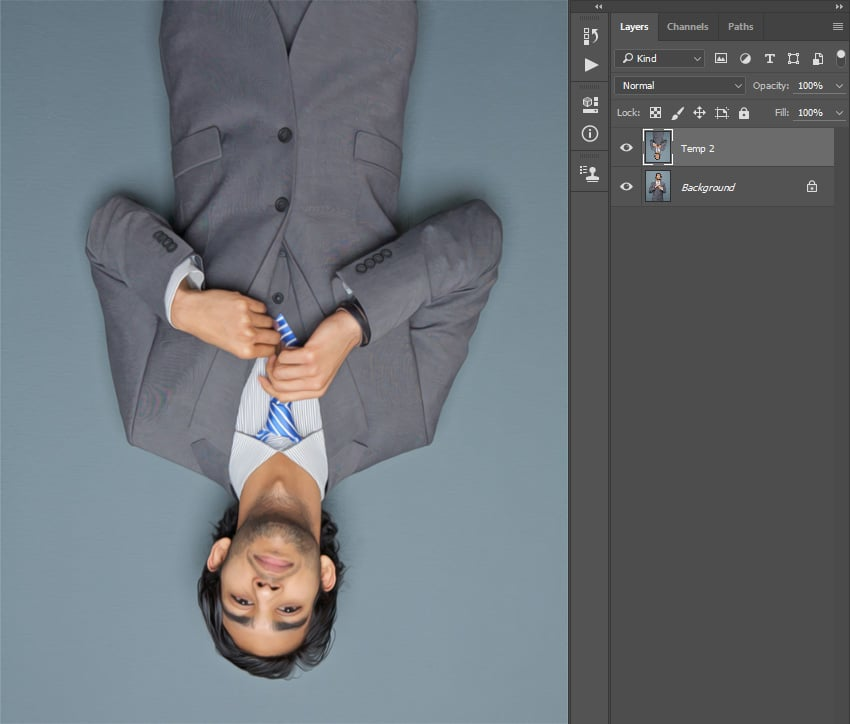The width and height of the screenshot is (850, 724).
Task: Open the Layers panel menu
Action: (x=838, y=27)
